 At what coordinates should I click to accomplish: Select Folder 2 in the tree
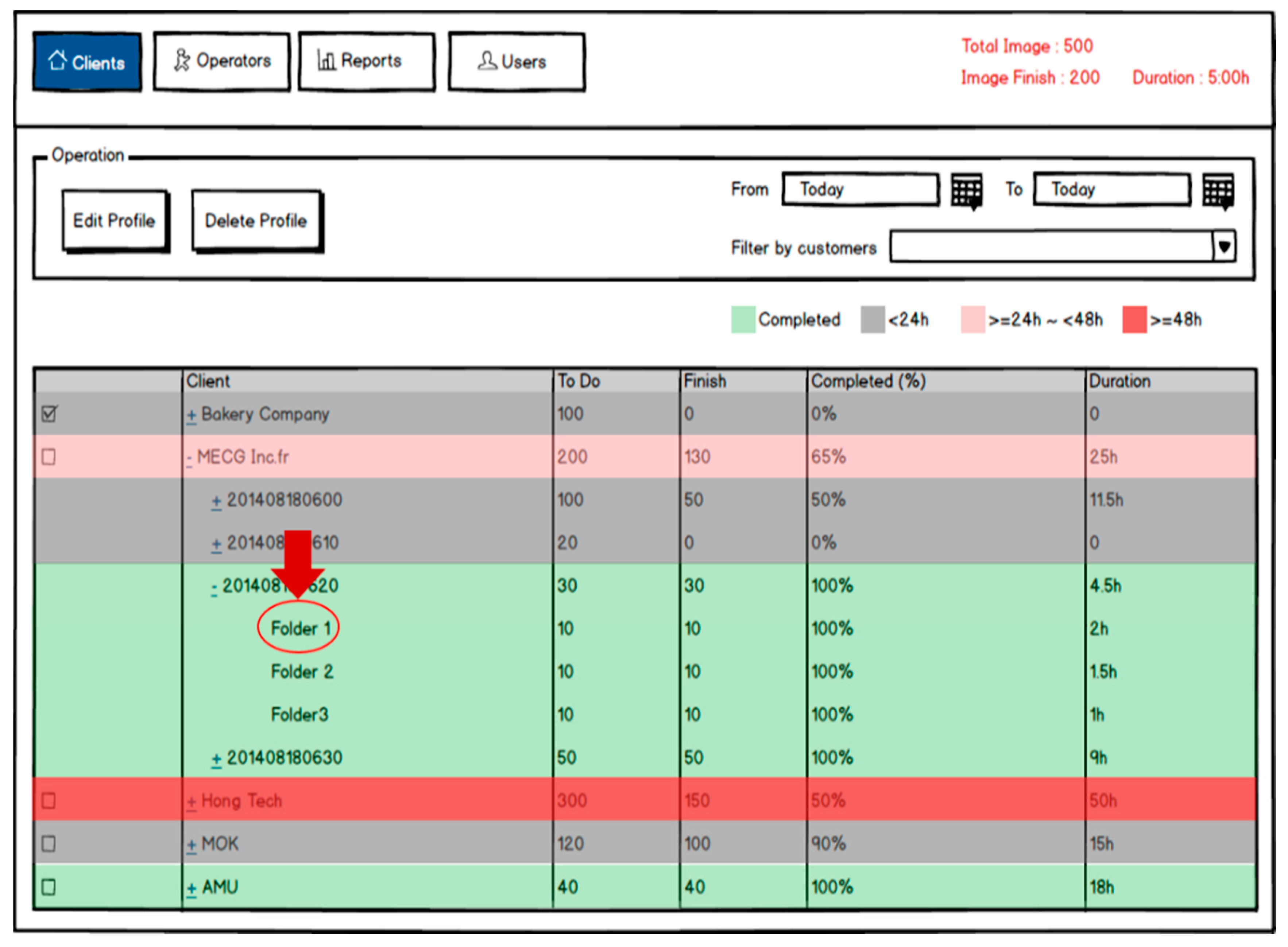pyautogui.click(x=302, y=671)
